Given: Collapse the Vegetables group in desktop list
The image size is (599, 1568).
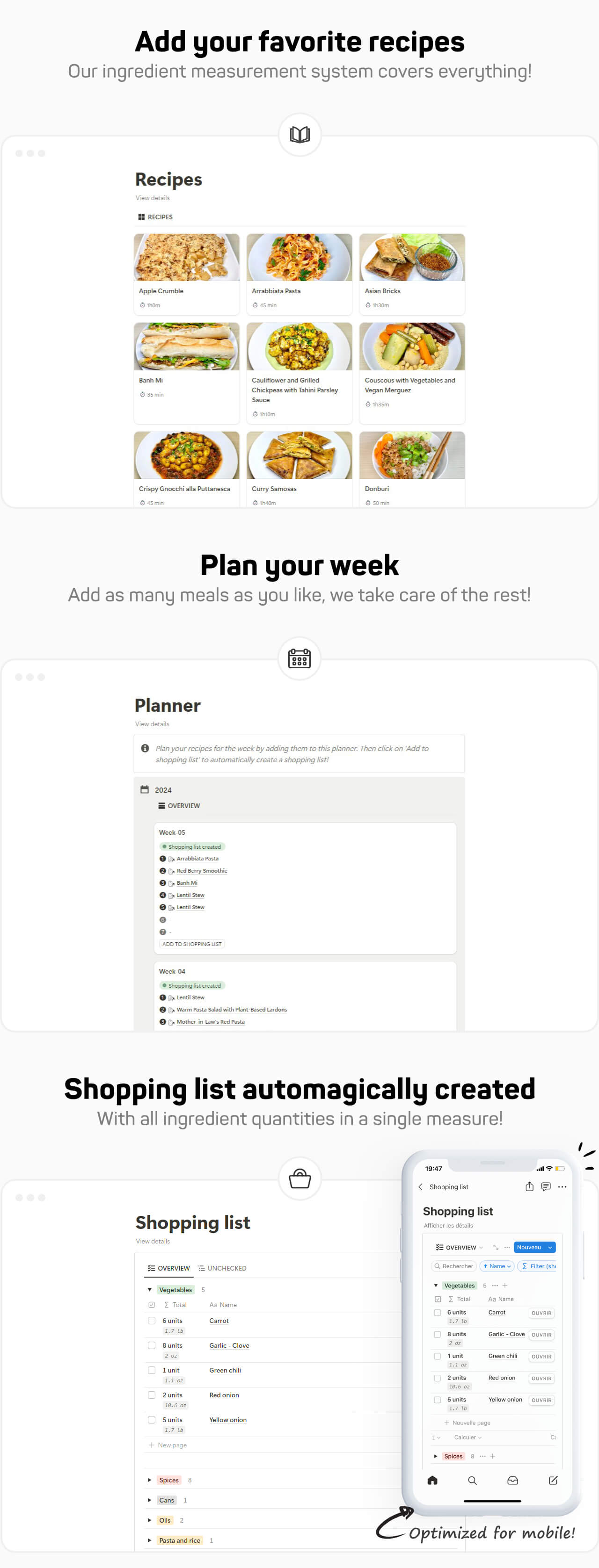Looking at the screenshot, I should pyautogui.click(x=149, y=1289).
